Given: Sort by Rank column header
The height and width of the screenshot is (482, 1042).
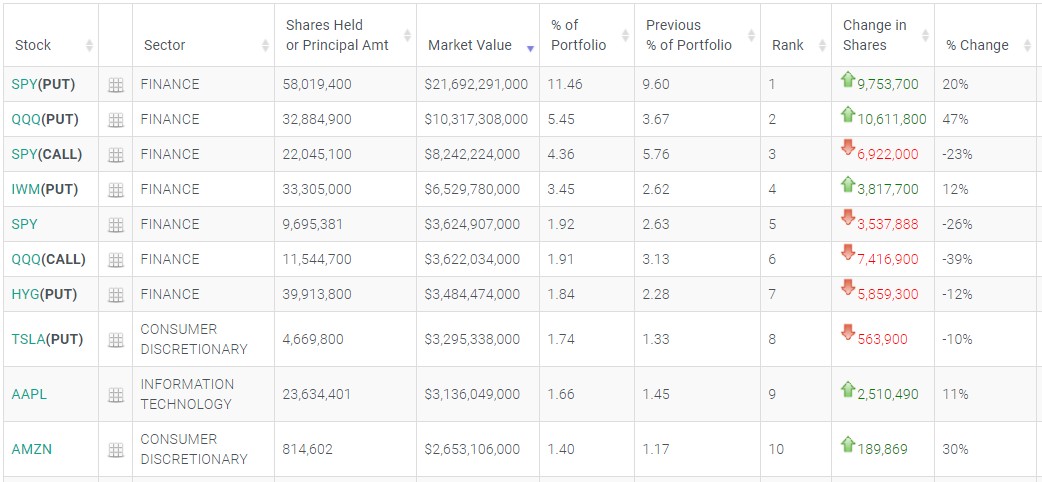Looking at the screenshot, I should (787, 45).
